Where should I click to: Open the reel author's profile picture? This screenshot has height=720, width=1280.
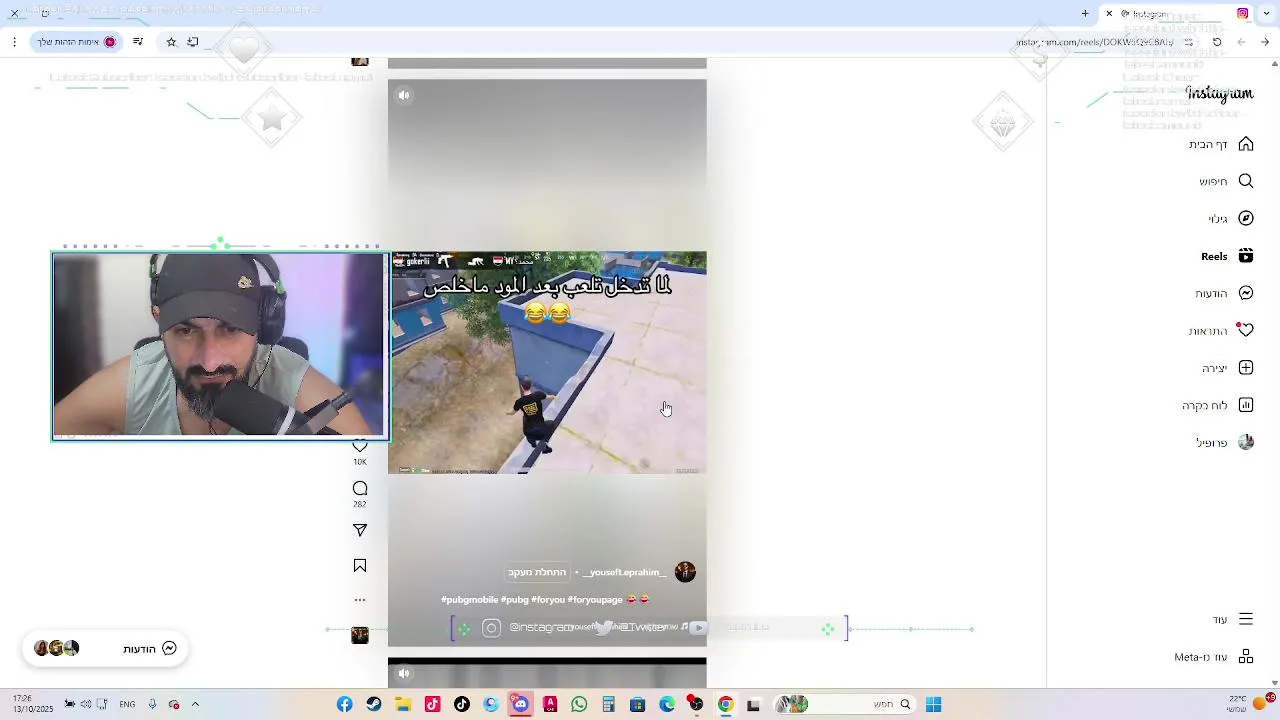click(x=685, y=572)
